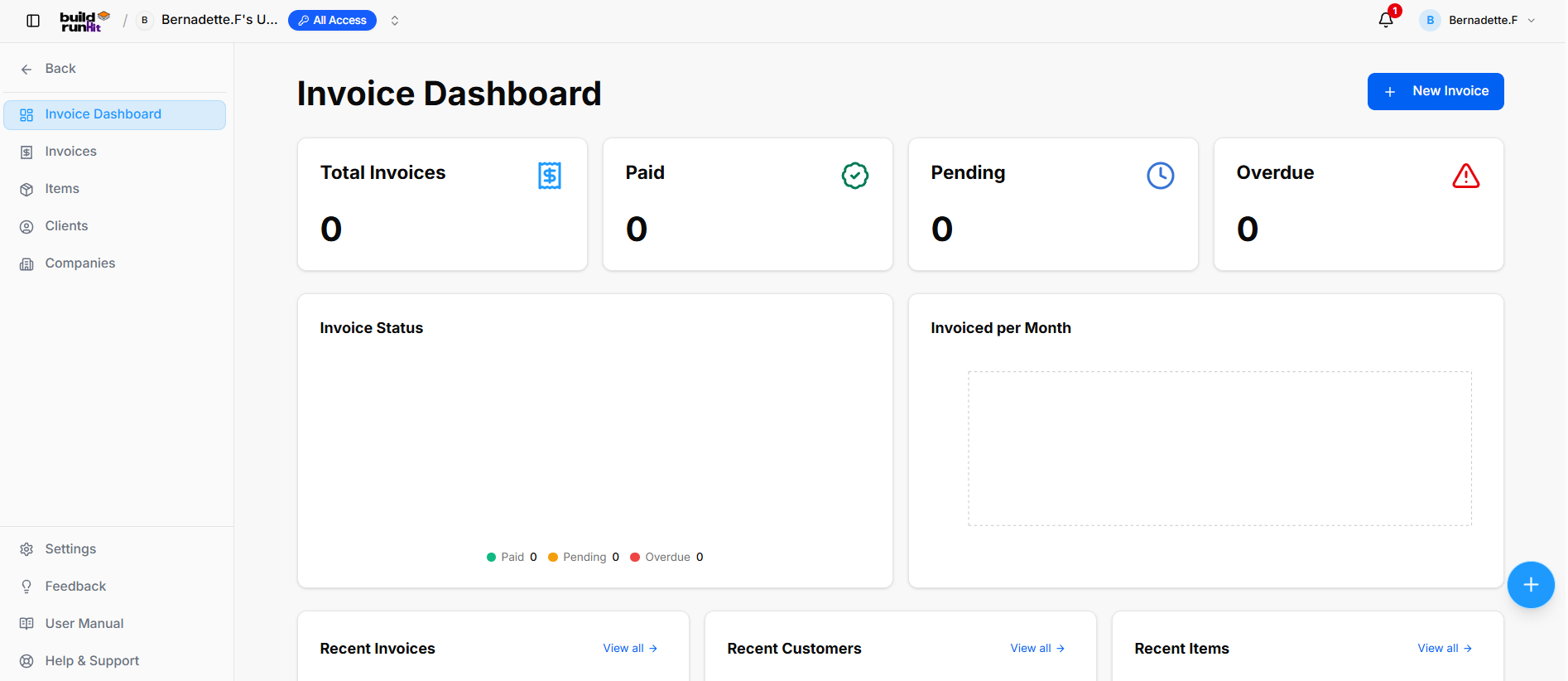Click the Total Invoices receipt icon
The height and width of the screenshot is (681, 1568).
tap(550, 176)
